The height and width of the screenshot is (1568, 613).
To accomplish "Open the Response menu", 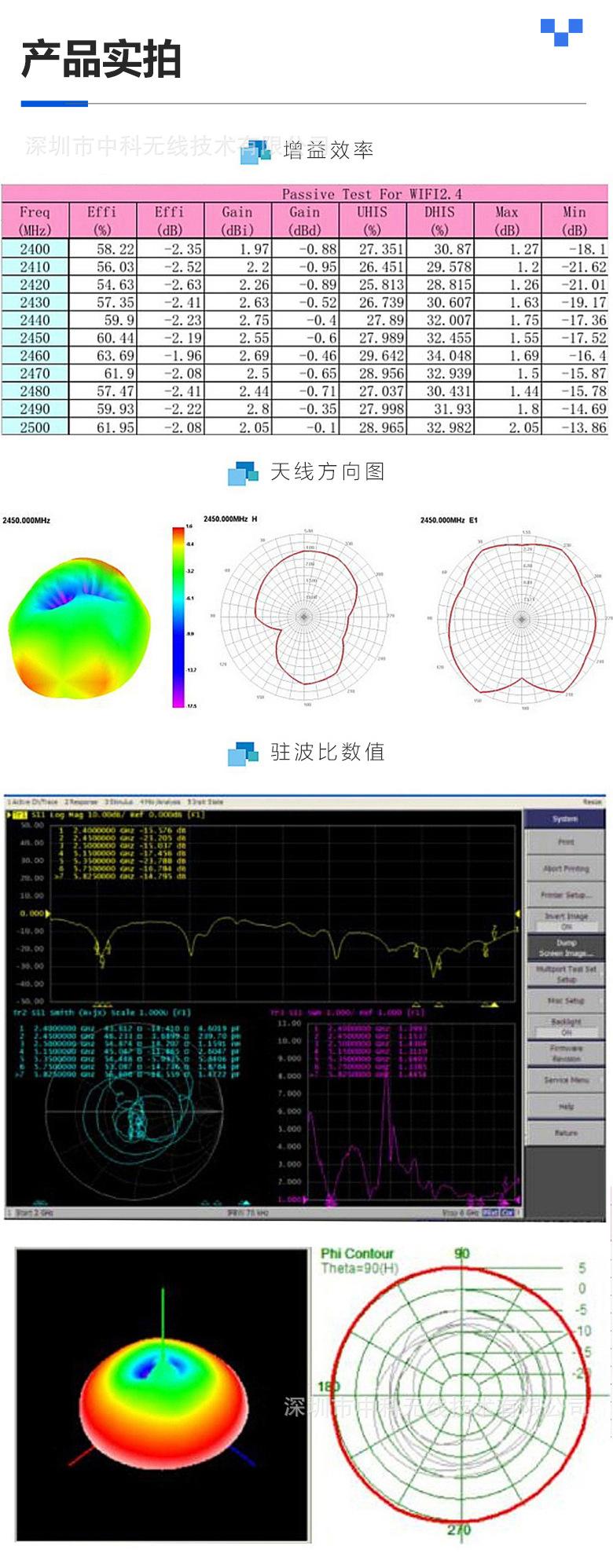I will 81,802.
